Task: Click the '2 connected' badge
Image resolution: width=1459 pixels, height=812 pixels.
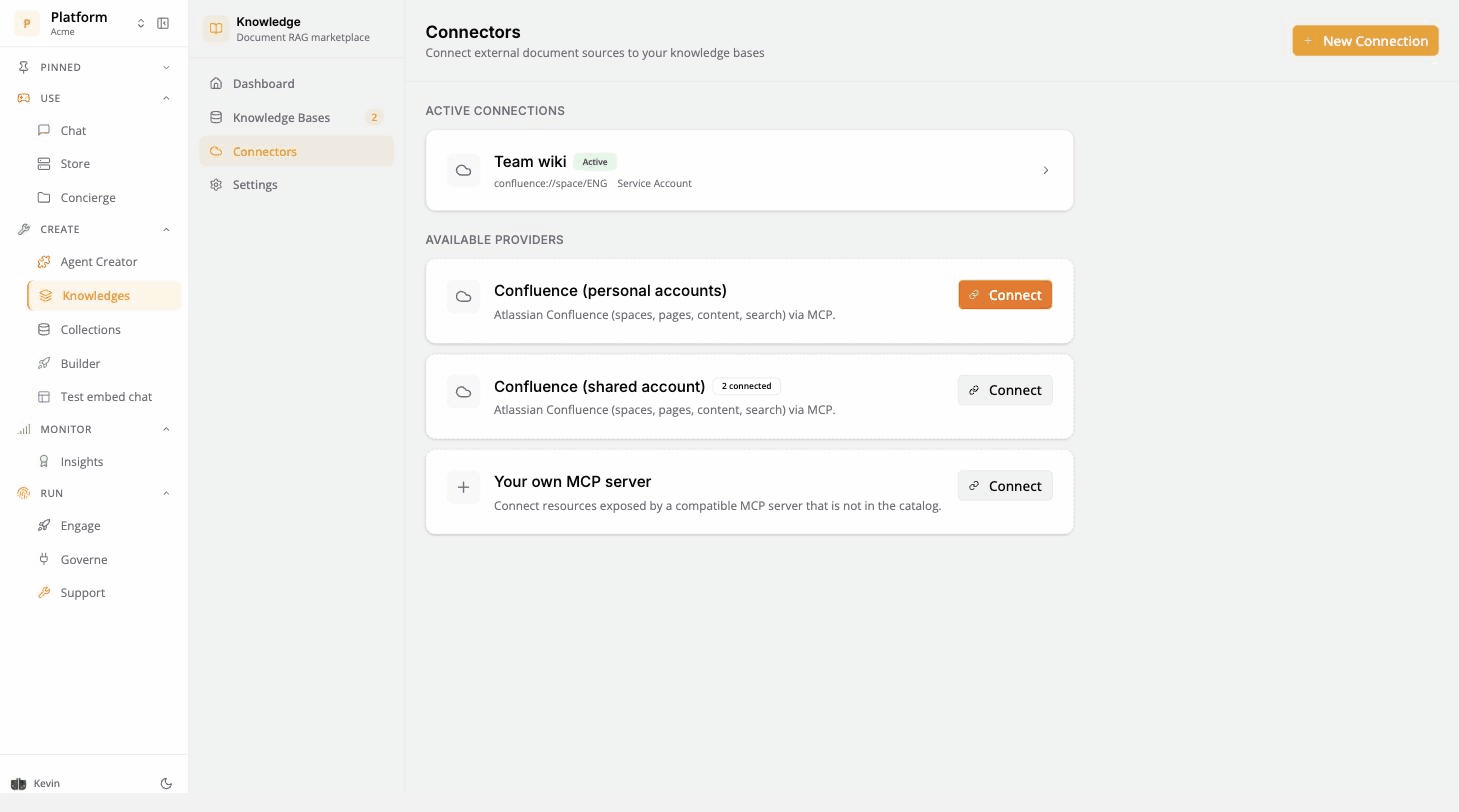Action: point(746,386)
